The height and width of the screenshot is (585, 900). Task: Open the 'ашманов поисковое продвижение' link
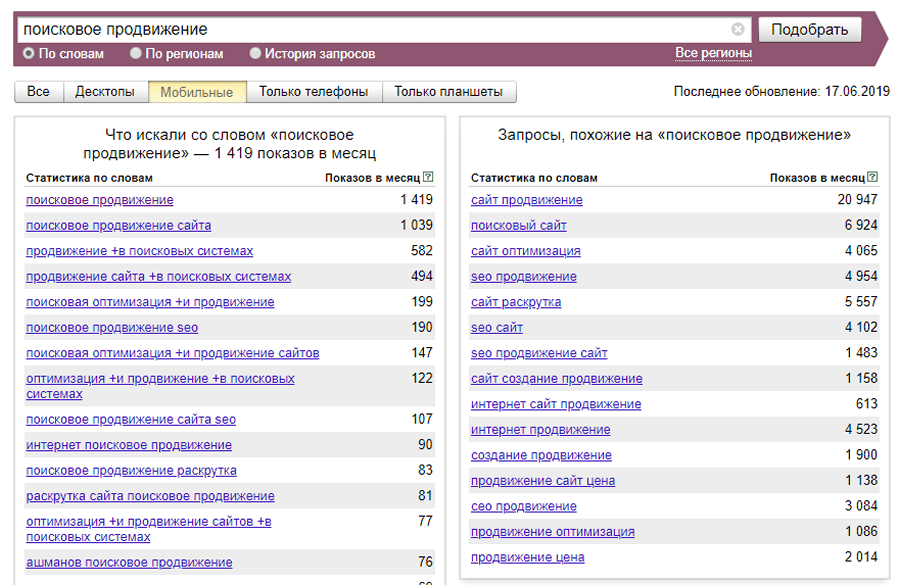coord(129,562)
